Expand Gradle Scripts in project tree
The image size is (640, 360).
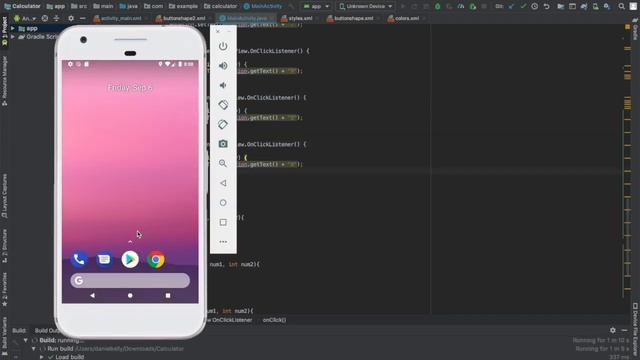[13, 37]
